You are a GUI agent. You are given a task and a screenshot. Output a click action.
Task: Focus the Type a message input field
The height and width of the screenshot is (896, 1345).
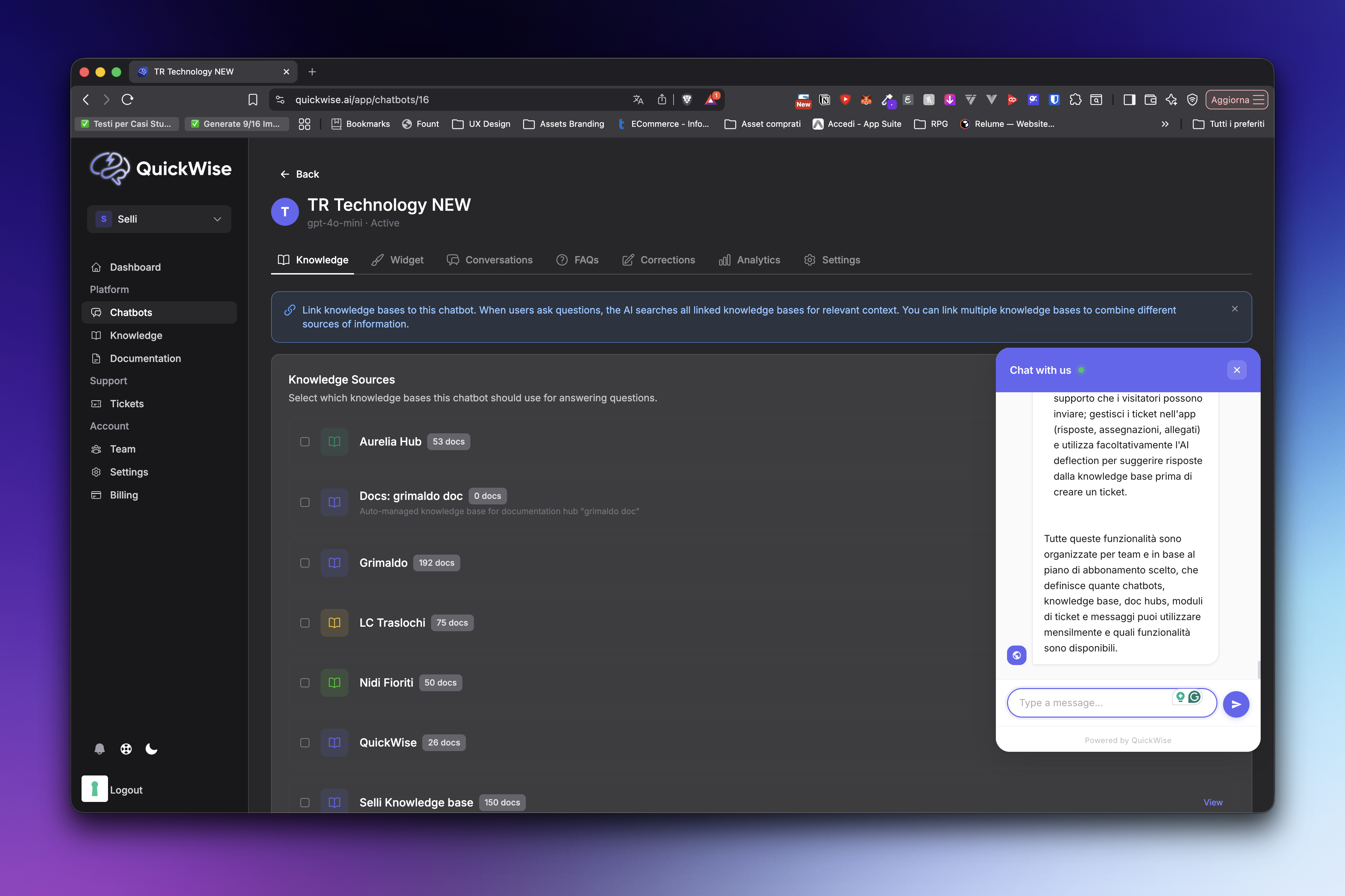(1092, 703)
